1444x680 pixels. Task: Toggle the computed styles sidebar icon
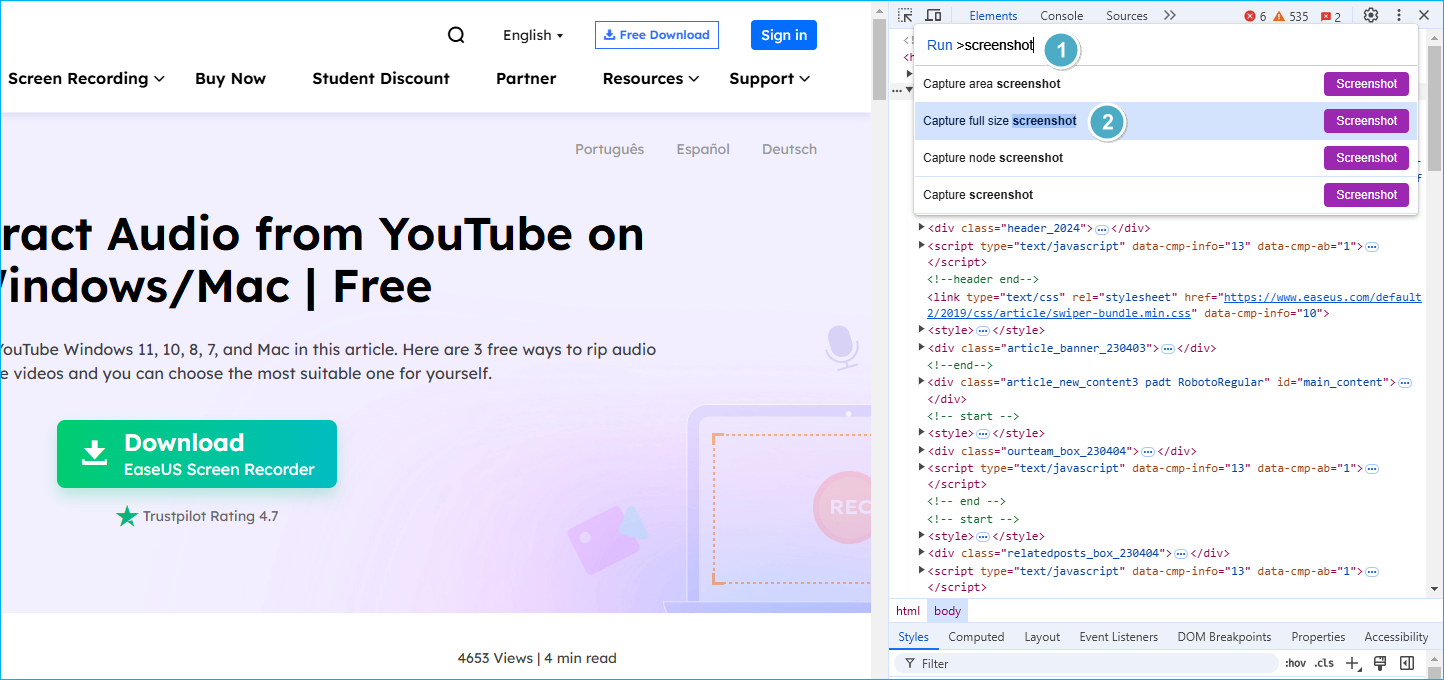pos(1407,663)
